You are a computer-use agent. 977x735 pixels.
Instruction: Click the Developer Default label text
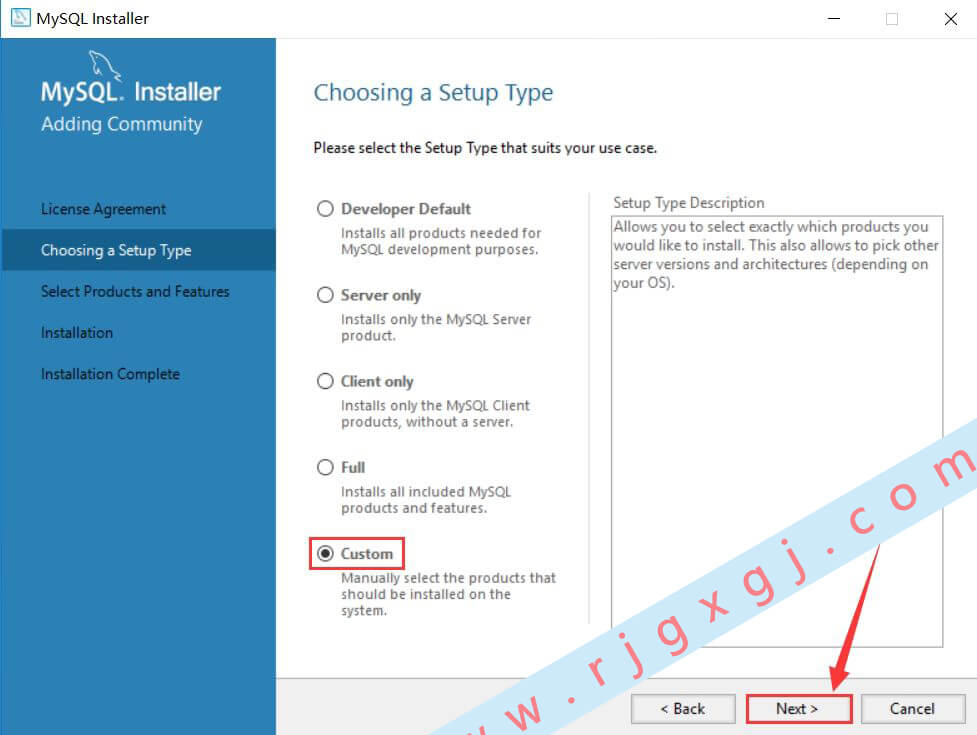[x=406, y=209]
